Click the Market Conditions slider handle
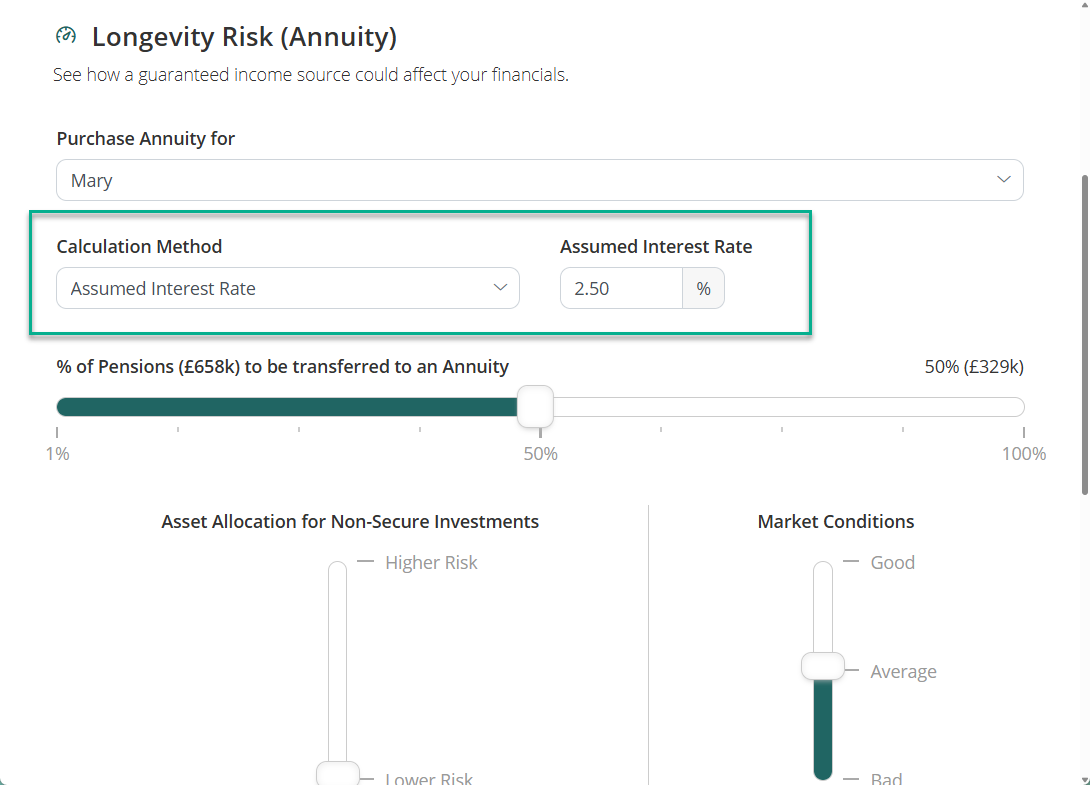This screenshot has width=1090, height=785. pos(823,667)
